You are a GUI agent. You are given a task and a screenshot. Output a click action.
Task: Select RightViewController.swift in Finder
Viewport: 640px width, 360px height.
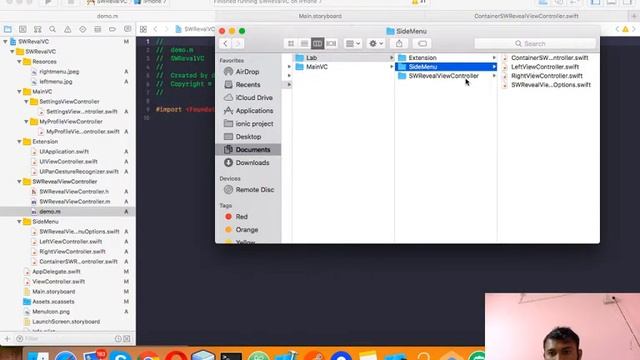point(548,76)
